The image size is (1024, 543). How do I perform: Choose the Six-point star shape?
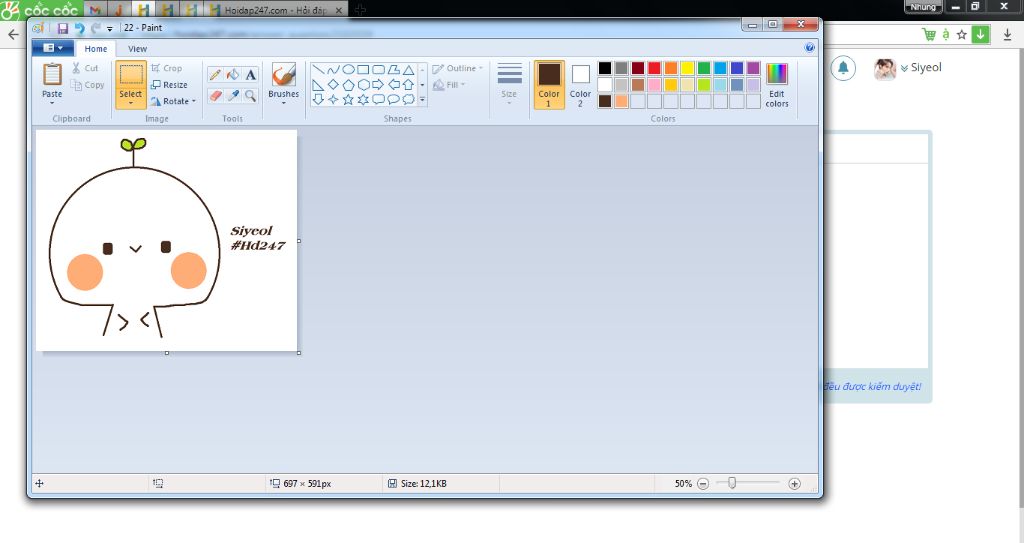coord(363,99)
